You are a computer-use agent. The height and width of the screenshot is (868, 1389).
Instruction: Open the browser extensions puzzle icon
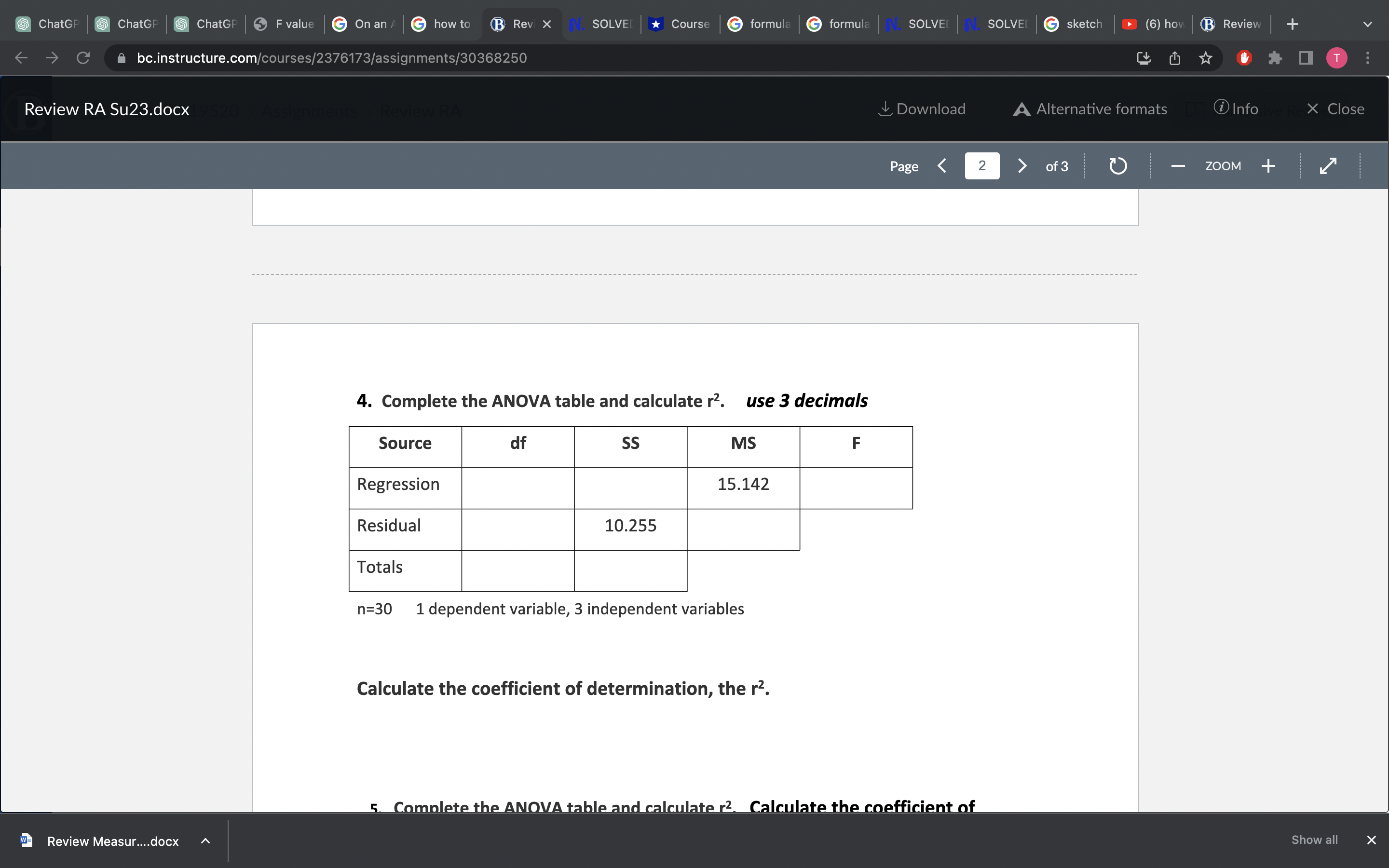pos(1275,58)
